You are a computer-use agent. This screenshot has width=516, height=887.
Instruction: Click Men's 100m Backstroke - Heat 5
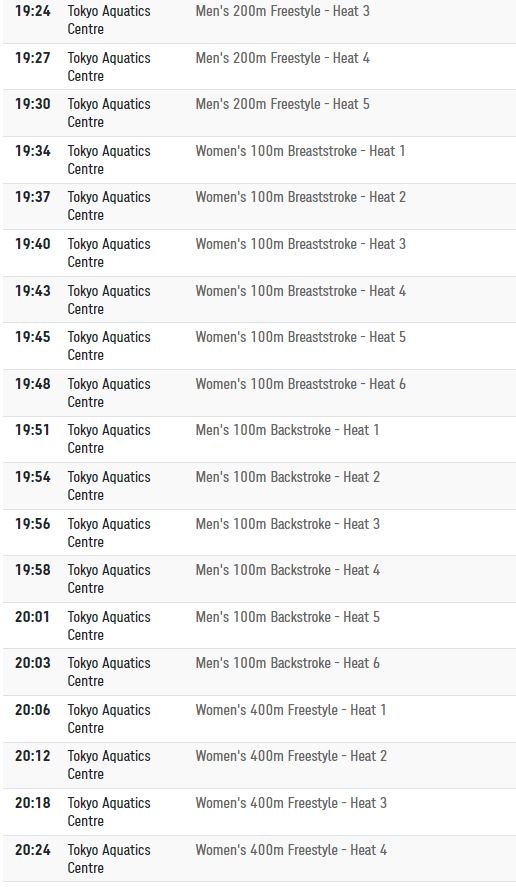coord(287,617)
